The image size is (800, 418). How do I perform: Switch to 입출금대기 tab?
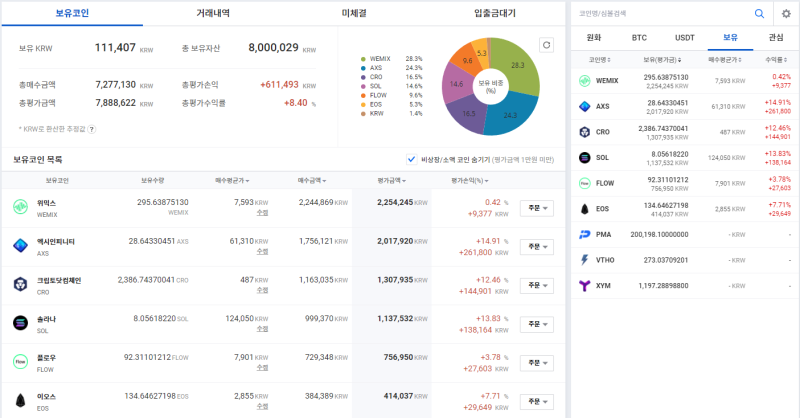(x=495, y=13)
